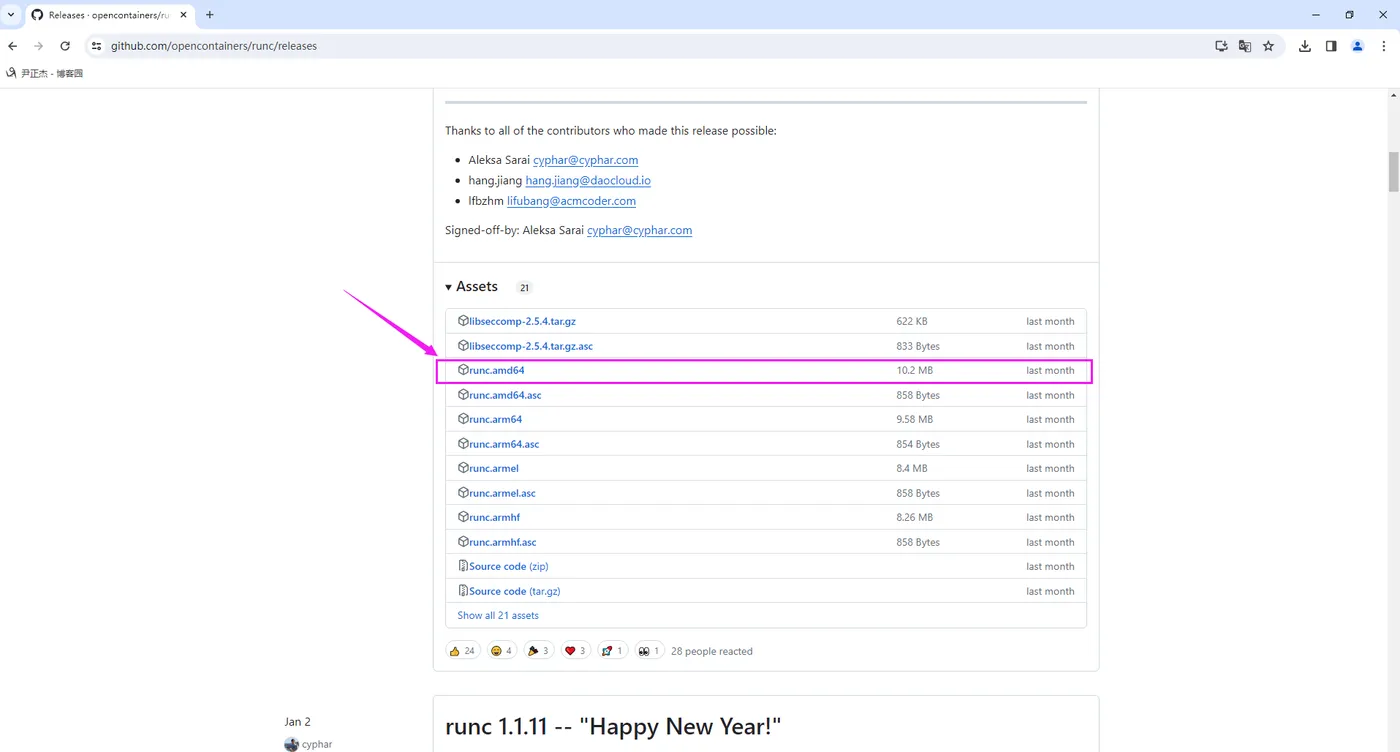Screen dimensions: 1400x752
Task: Click the 28 people reacted text
Action: pos(712,652)
